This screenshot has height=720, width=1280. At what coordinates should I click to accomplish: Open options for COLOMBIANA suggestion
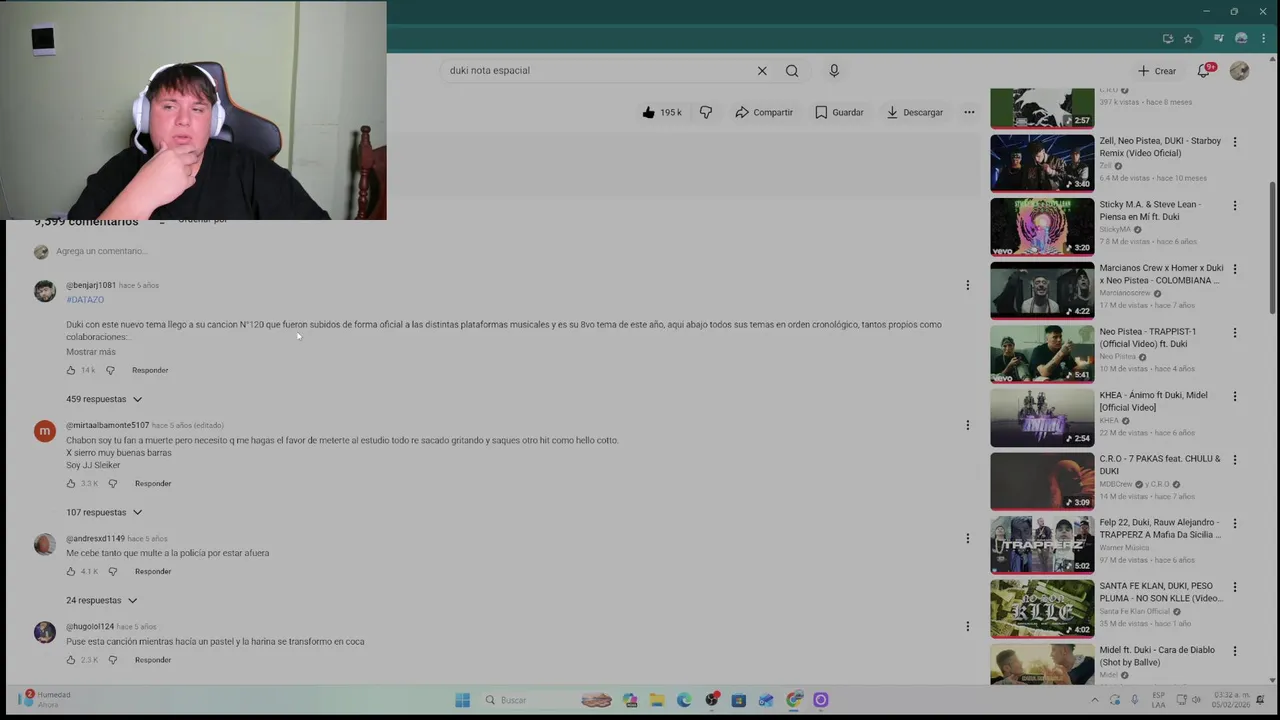click(1235, 269)
